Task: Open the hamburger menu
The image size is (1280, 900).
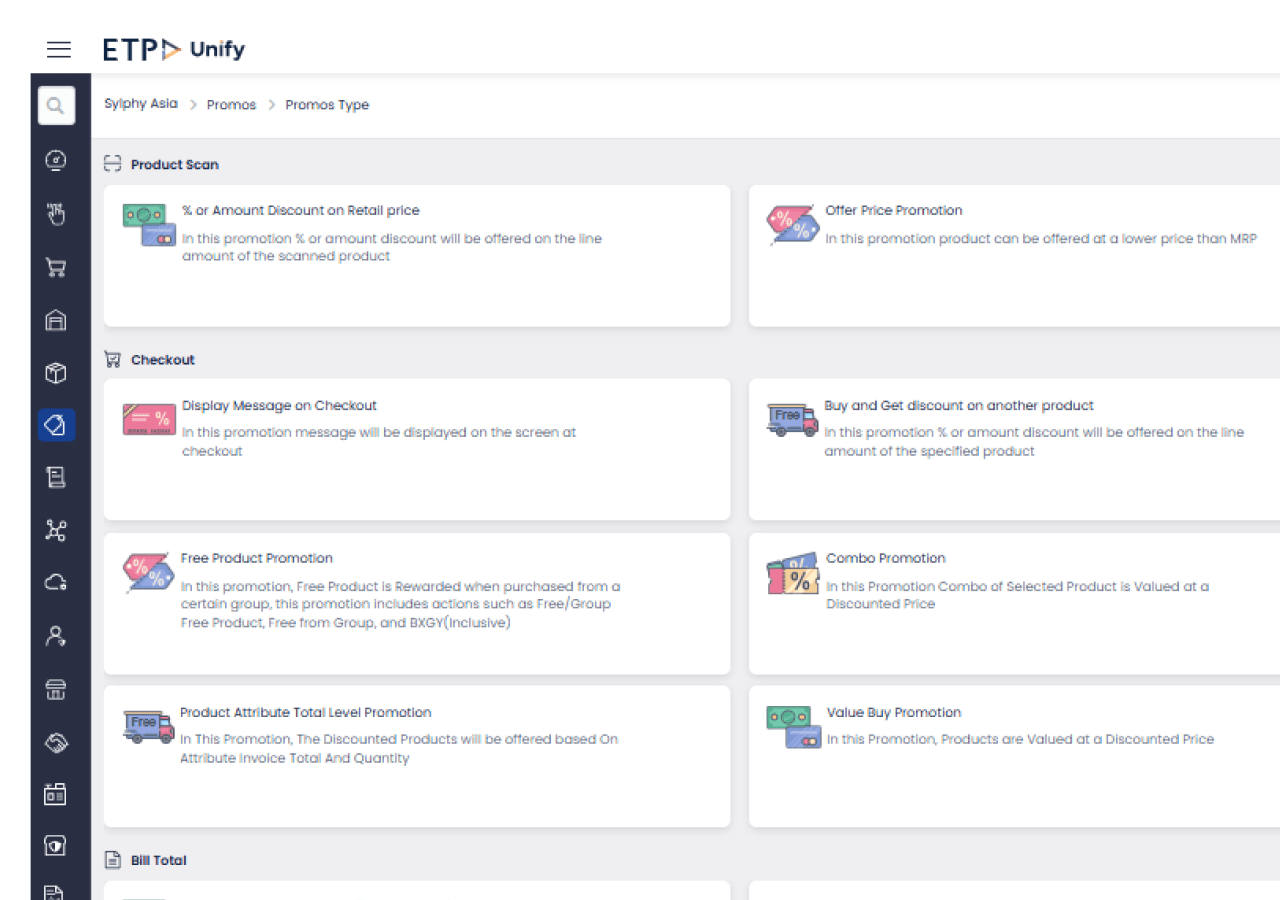Action: click(59, 49)
